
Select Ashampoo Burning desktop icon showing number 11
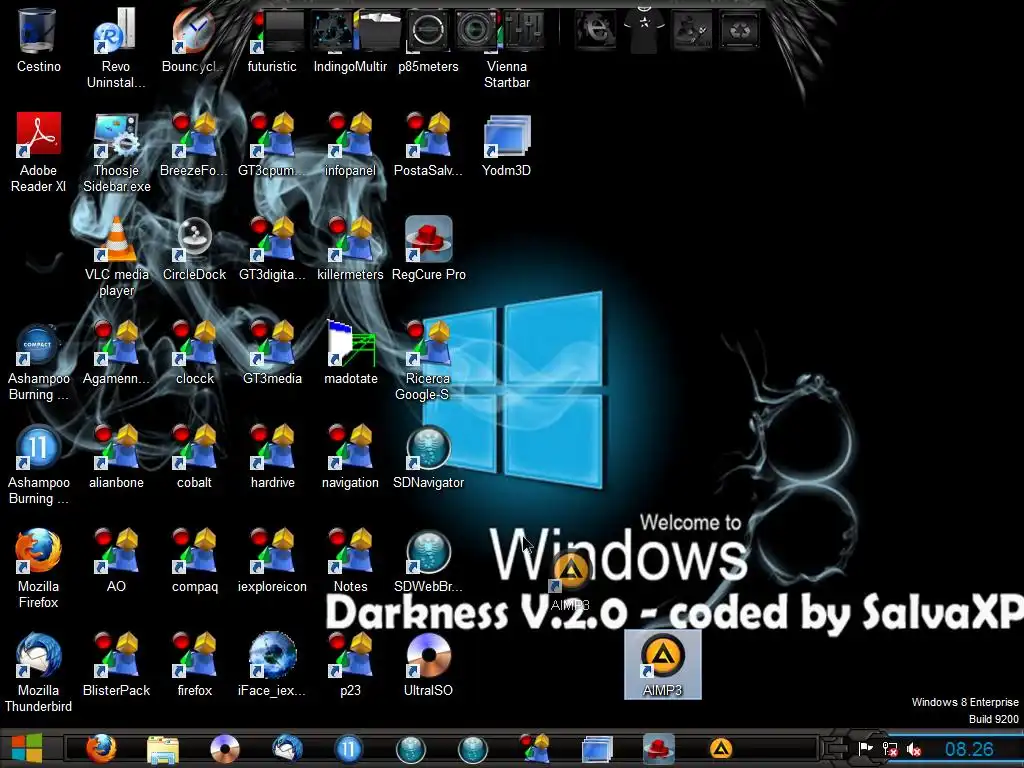pos(38,464)
